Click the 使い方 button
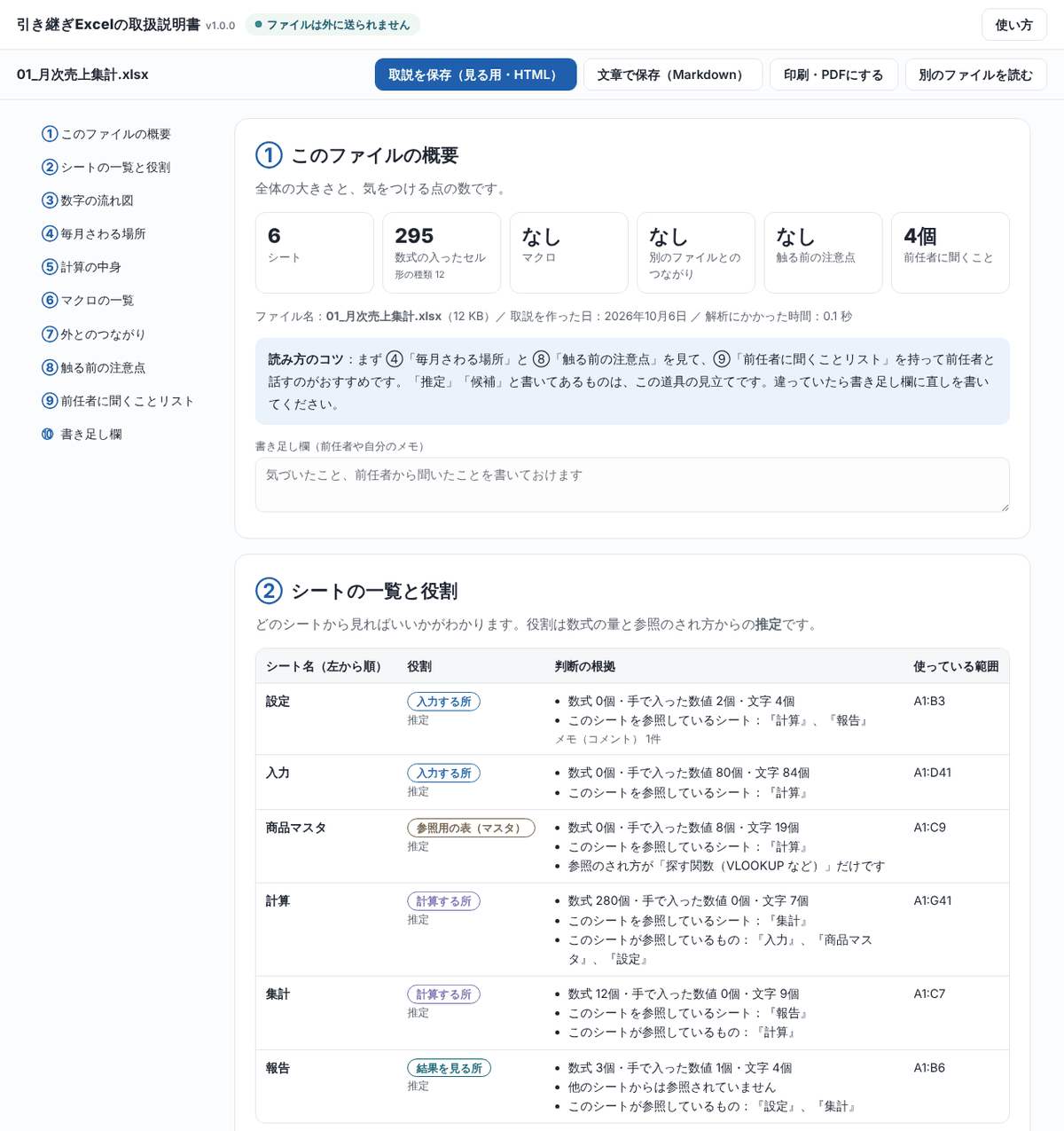The height and width of the screenshot is (1131, 1064). pyautogui.click(x=1013, y=25)
